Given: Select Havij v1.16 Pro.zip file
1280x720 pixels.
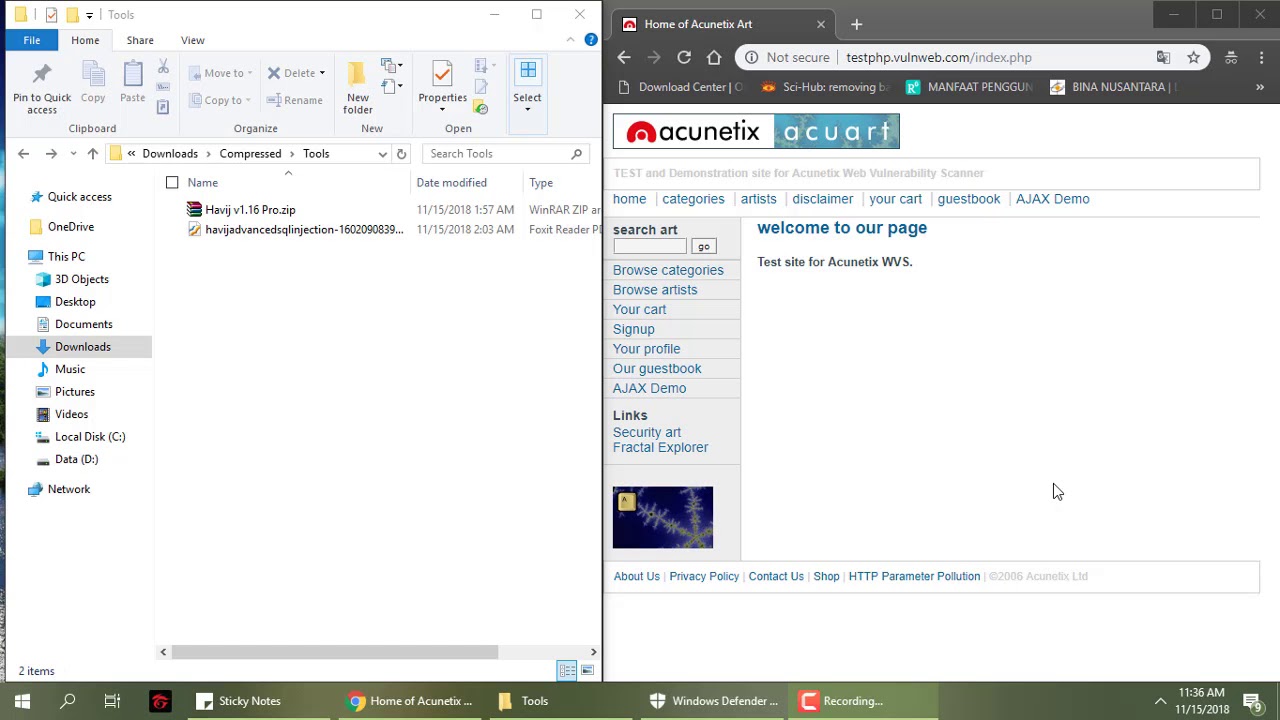Looking at the screenshot, I should [x=250, y=210].
